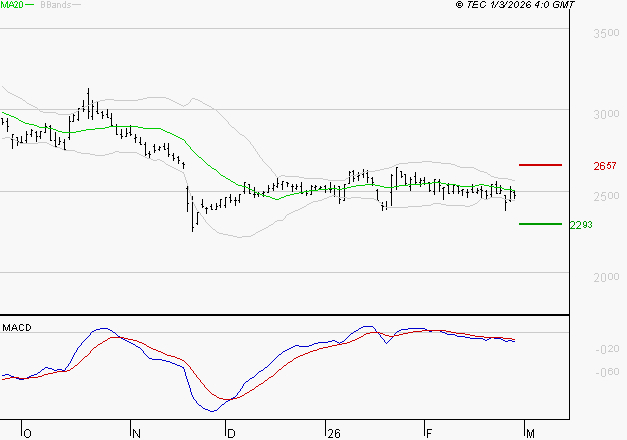
Task: Click the BBands legend label
Action: coord(54,5)
